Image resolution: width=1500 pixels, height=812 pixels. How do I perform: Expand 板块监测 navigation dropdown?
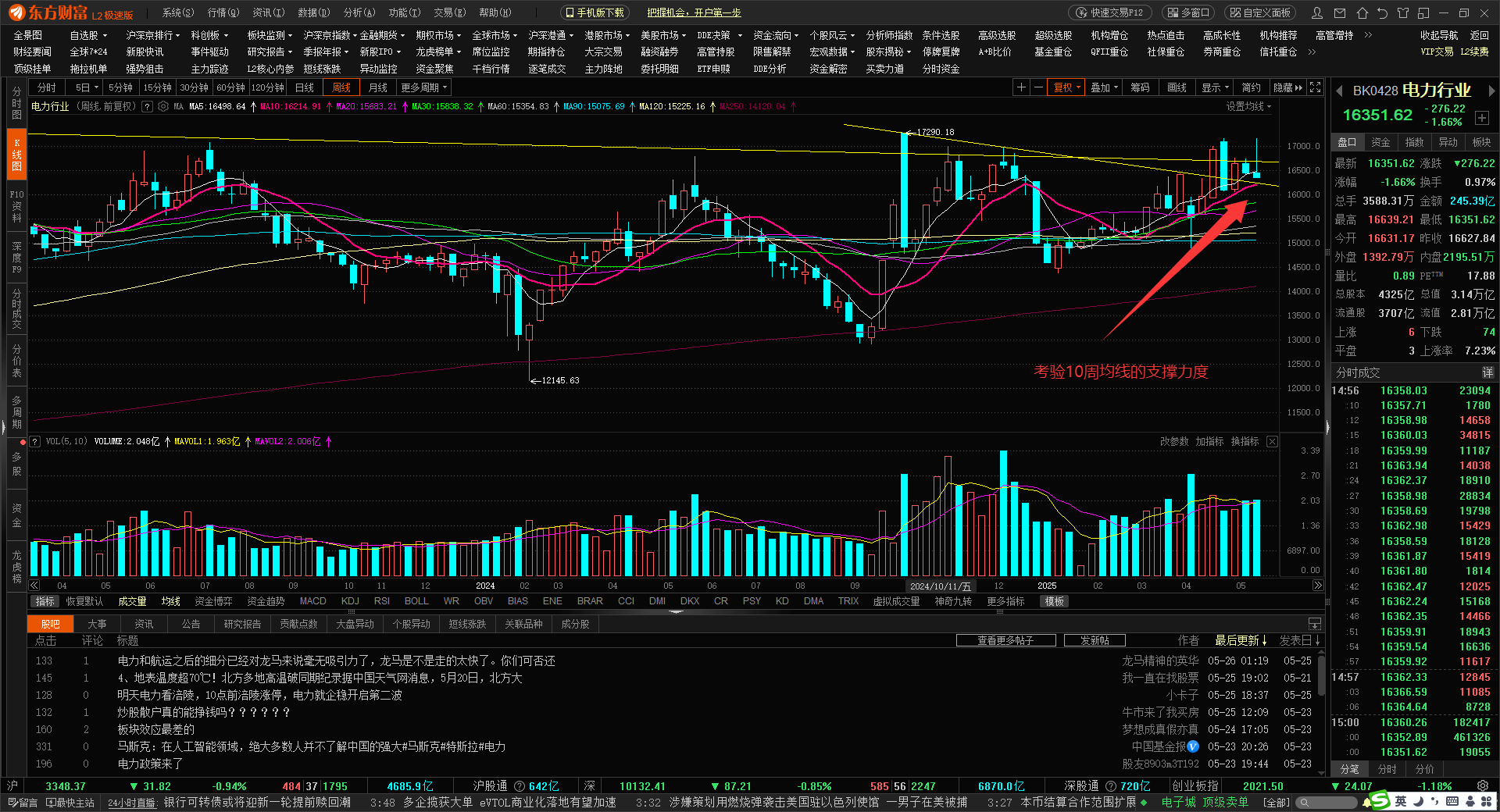(270, 35)
